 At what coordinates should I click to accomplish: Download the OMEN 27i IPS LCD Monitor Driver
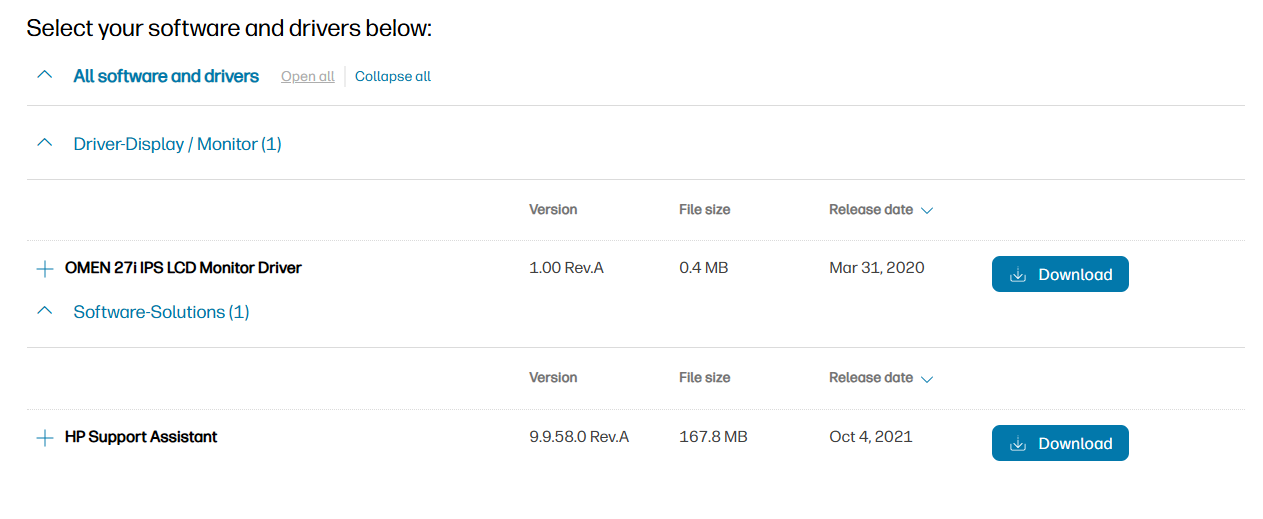(x=1060, y=275)
